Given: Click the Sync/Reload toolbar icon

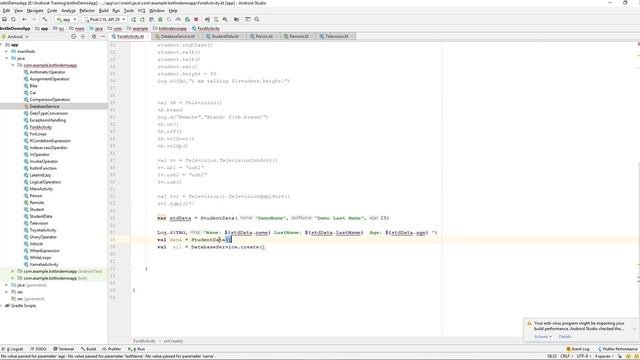Looking at the screenshot, I should click(13, 19).
